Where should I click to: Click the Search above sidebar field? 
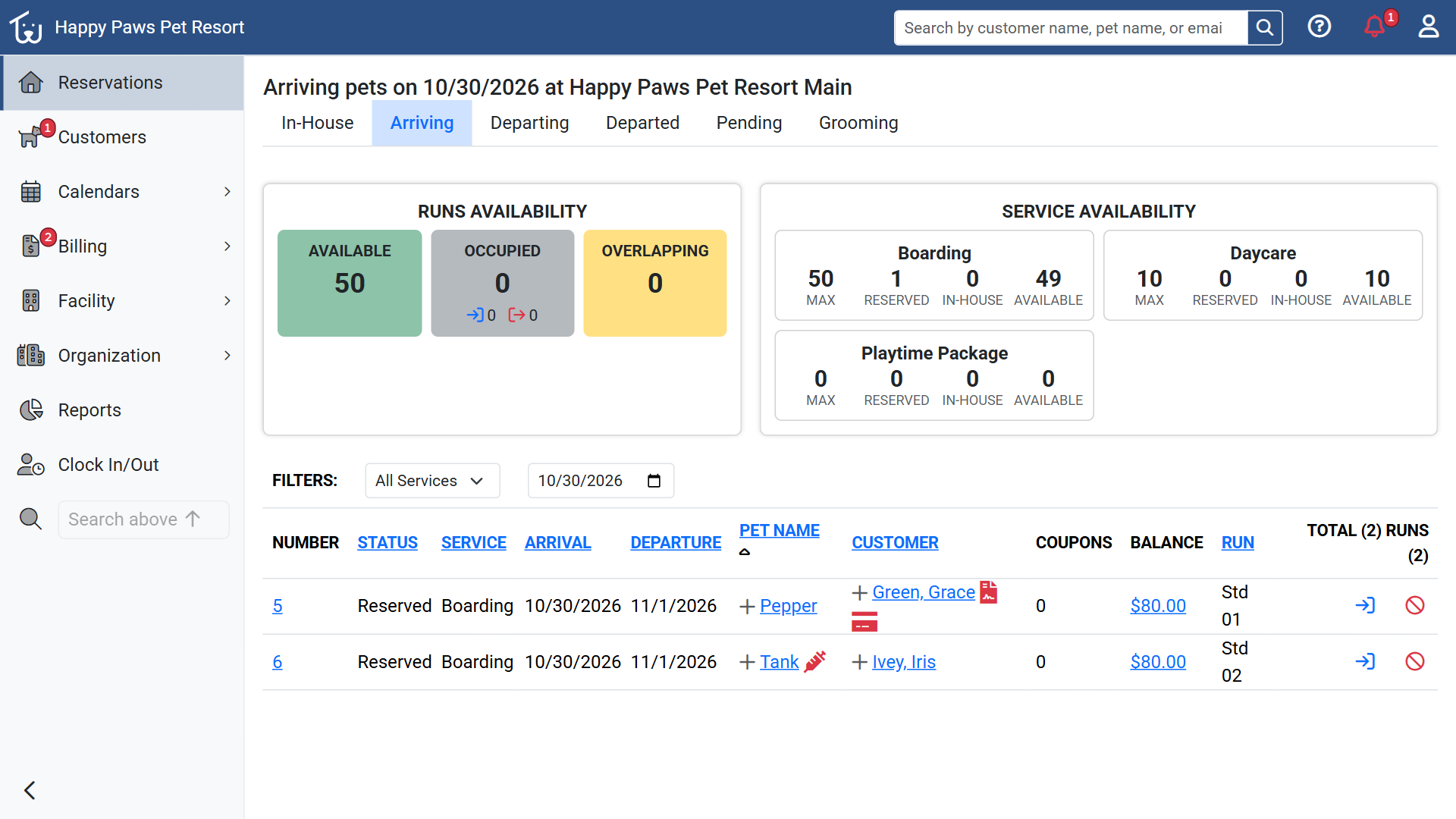[x=143, y=519]
